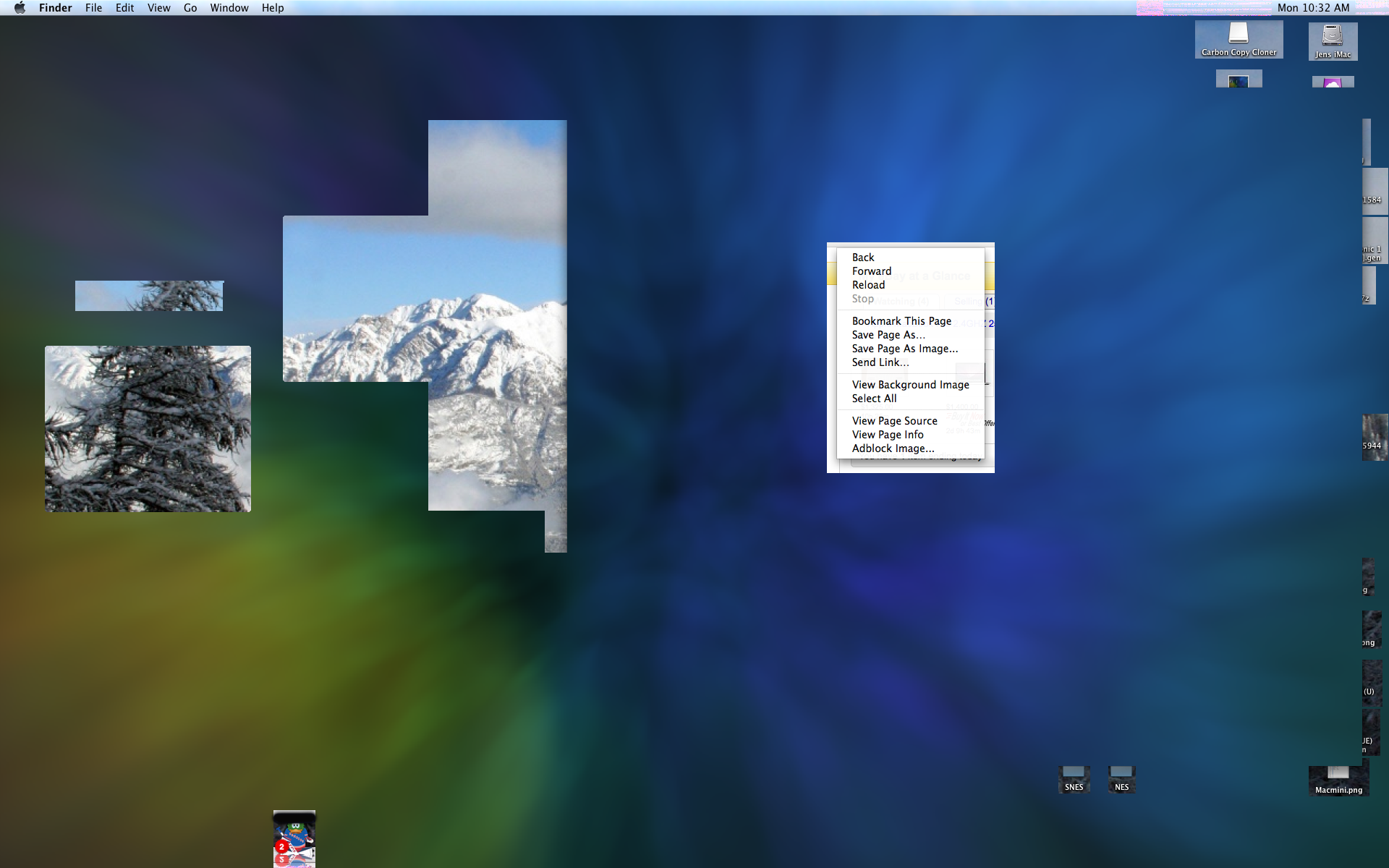
Task: Click the snowy pine tree image fragment
Action: (x=148, y=428)
